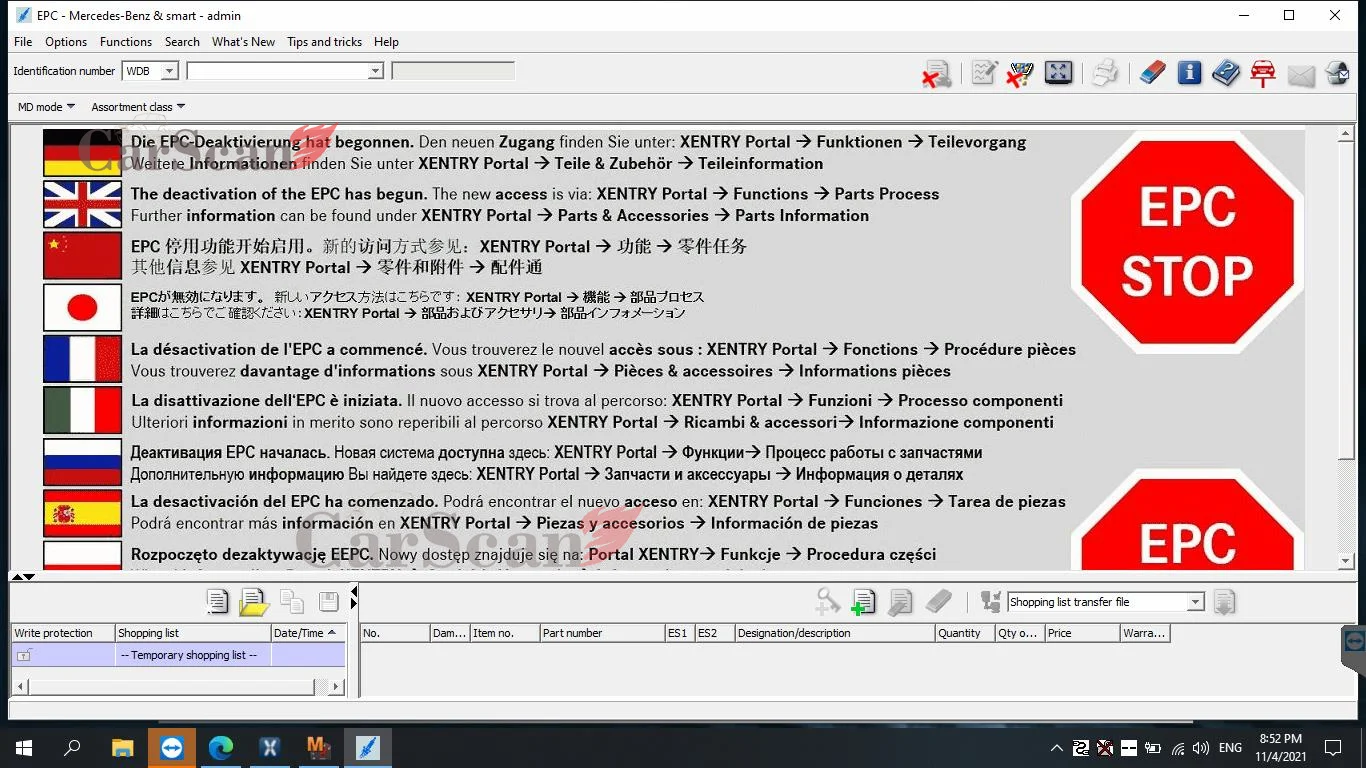Click the notice panel scrollbar down arrow

point(1346,561)
